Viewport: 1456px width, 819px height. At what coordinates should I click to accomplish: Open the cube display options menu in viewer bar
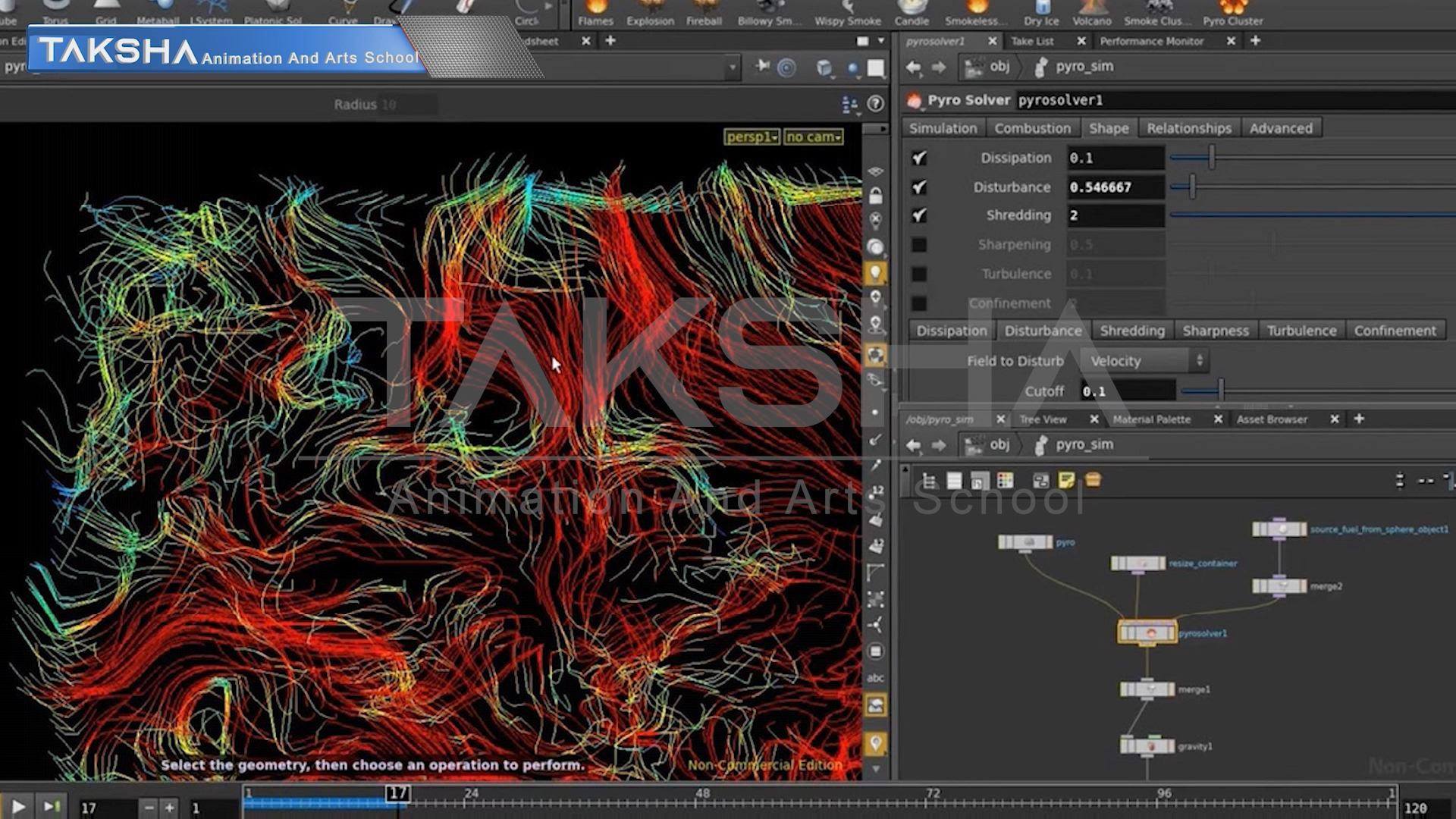click(x=825, y=68)
